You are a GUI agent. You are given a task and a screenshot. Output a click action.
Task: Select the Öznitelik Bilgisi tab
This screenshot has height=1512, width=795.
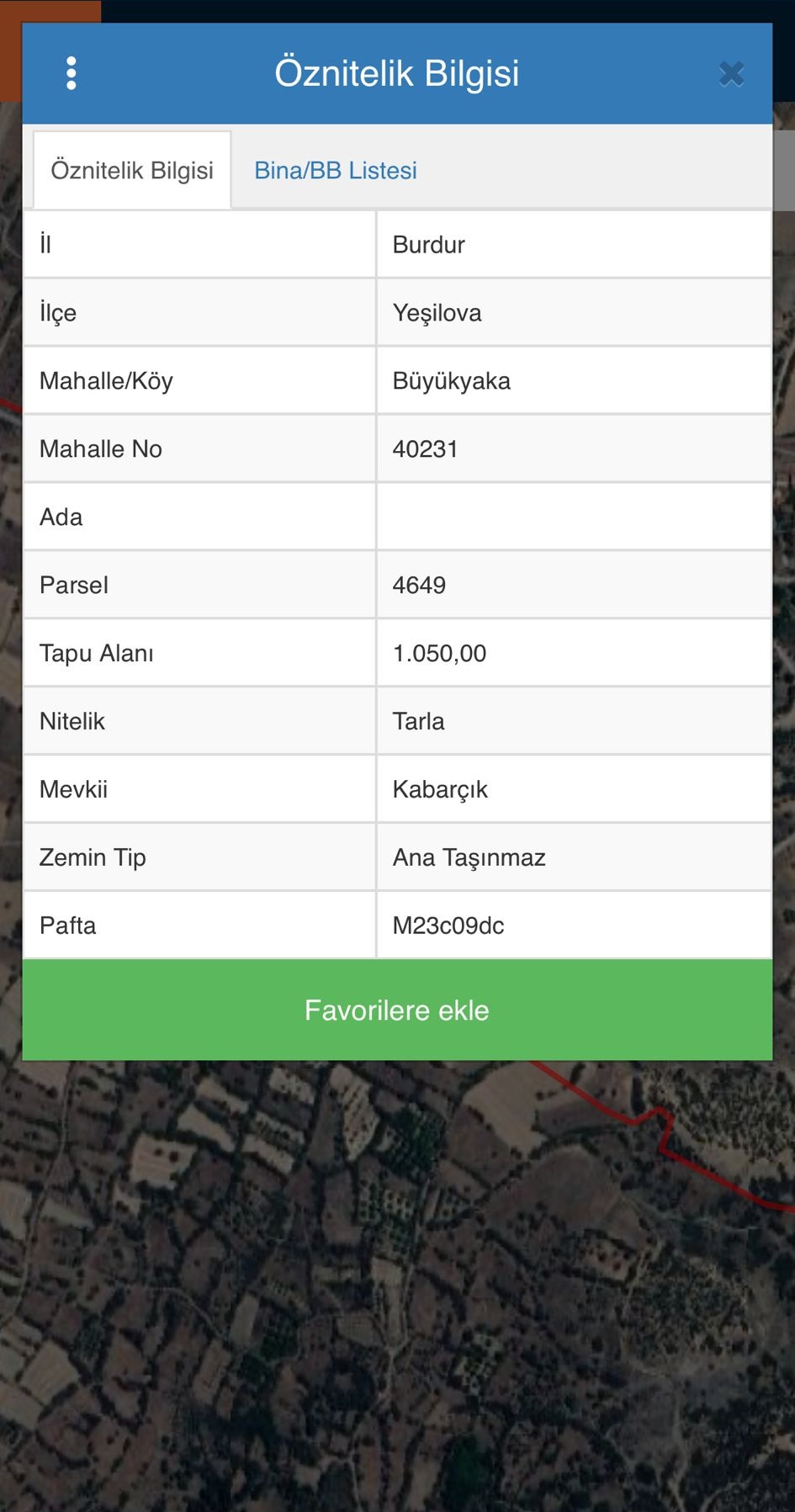[132, 171]
